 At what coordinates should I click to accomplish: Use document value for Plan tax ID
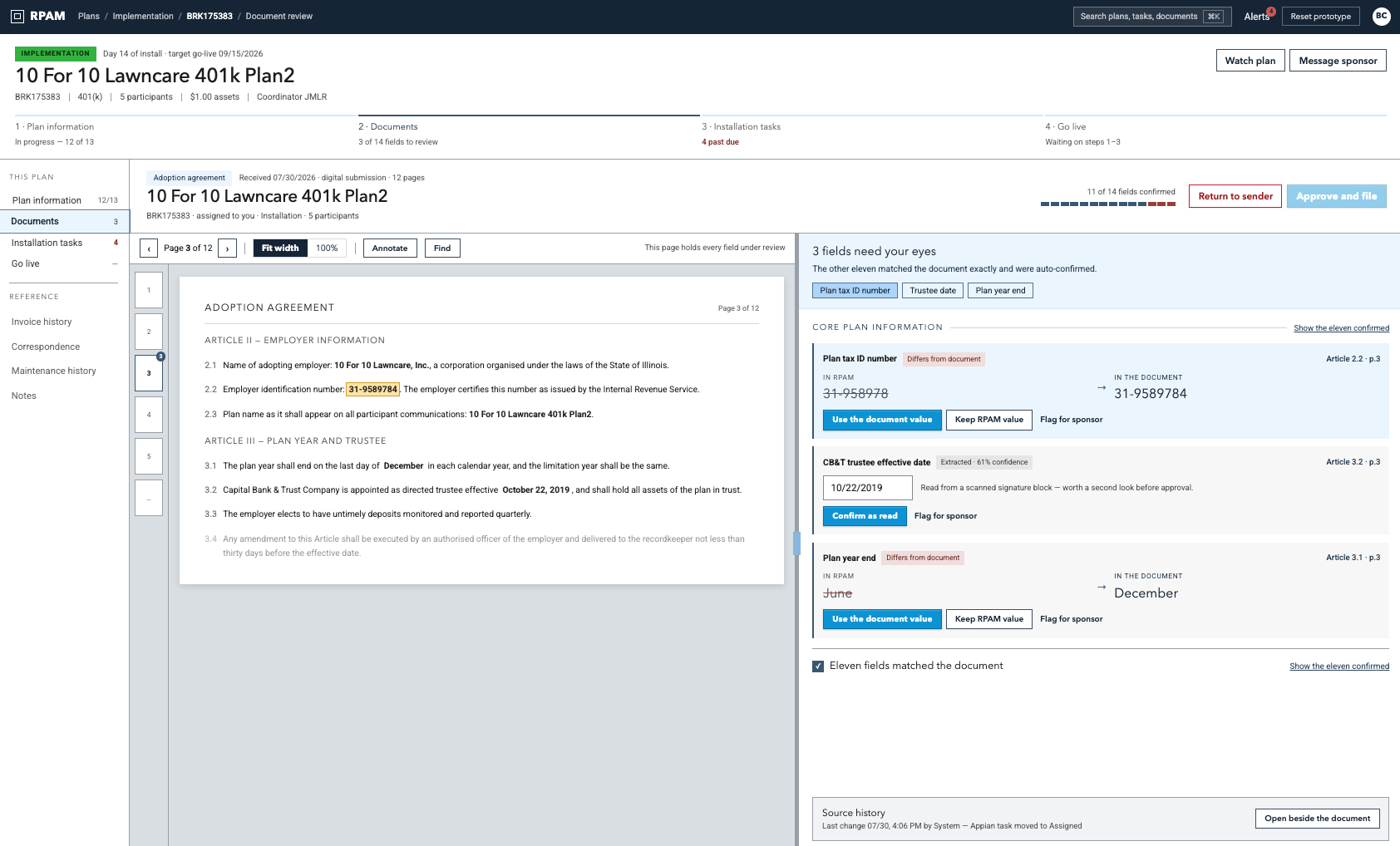(x=882, y=420)
